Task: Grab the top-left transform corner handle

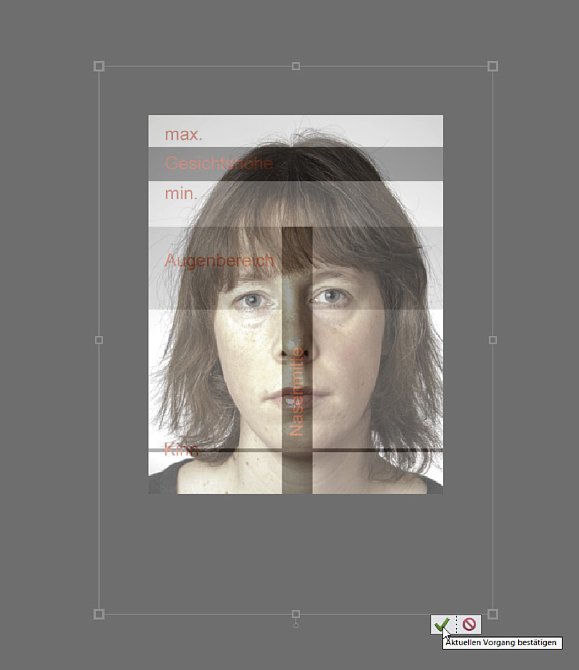Action: coord(99,66)
